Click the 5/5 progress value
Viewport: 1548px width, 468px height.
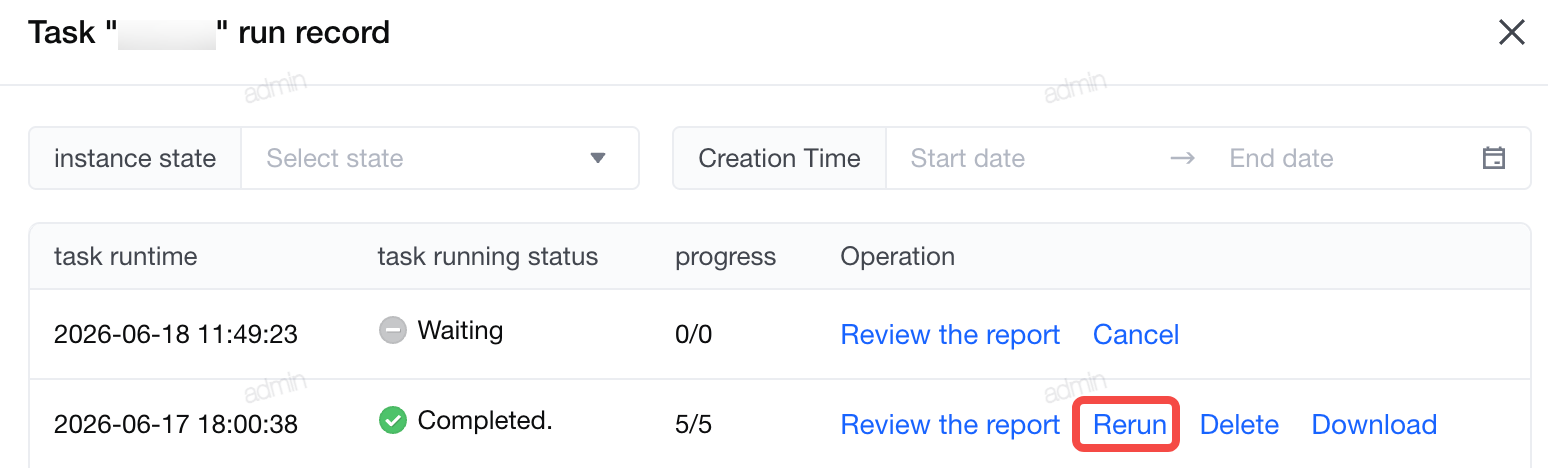[693, 424]
